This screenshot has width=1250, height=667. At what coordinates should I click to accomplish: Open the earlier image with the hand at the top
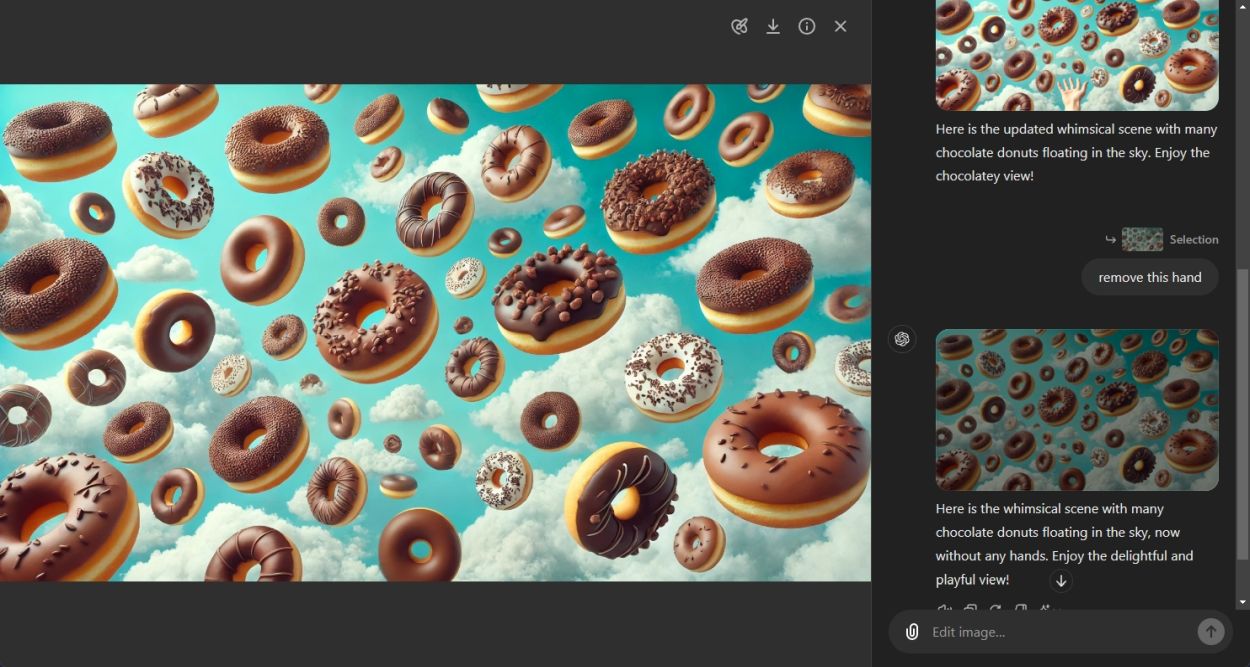[x=1076, y=55]
